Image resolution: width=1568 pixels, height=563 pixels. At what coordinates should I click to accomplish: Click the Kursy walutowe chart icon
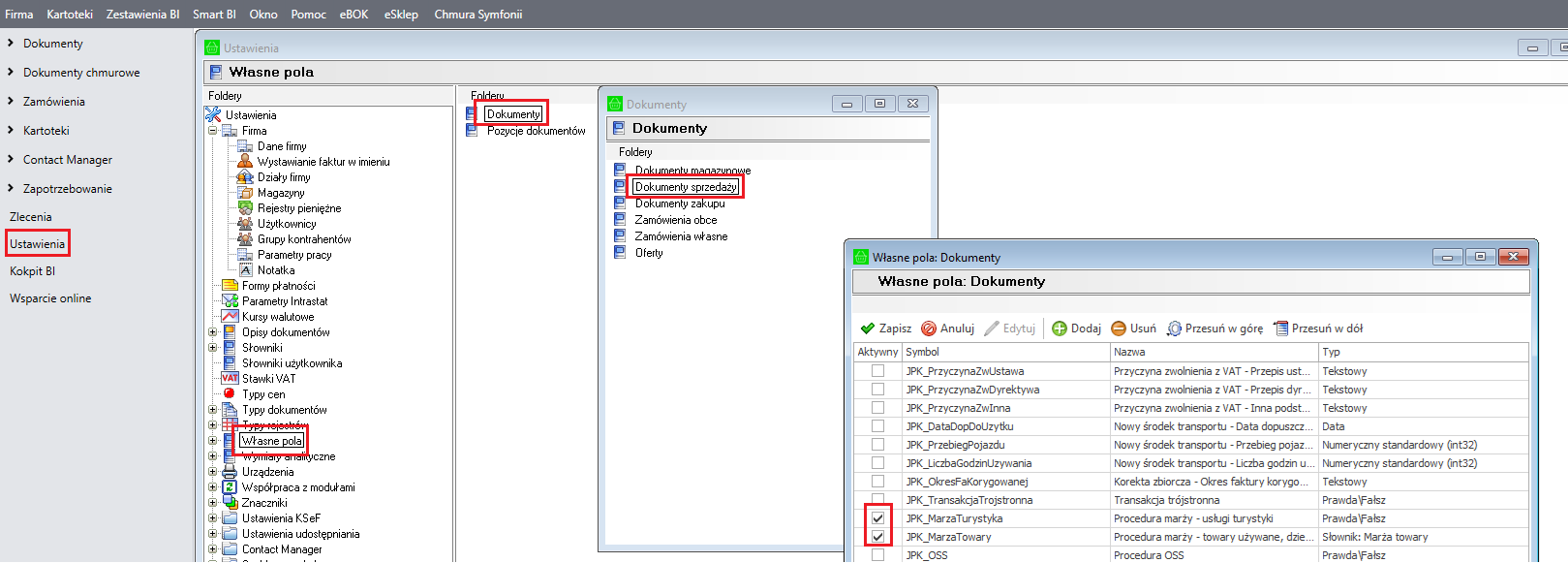230,317
